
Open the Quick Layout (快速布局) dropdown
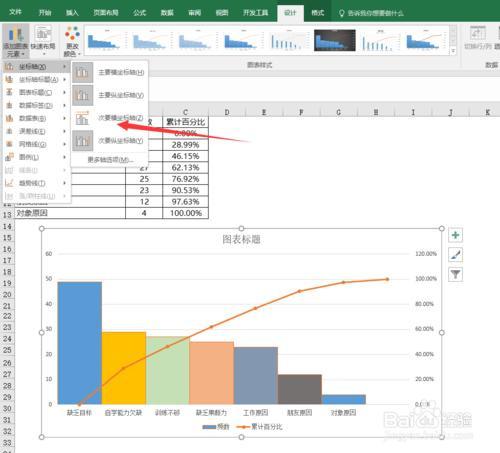(43, 41)
